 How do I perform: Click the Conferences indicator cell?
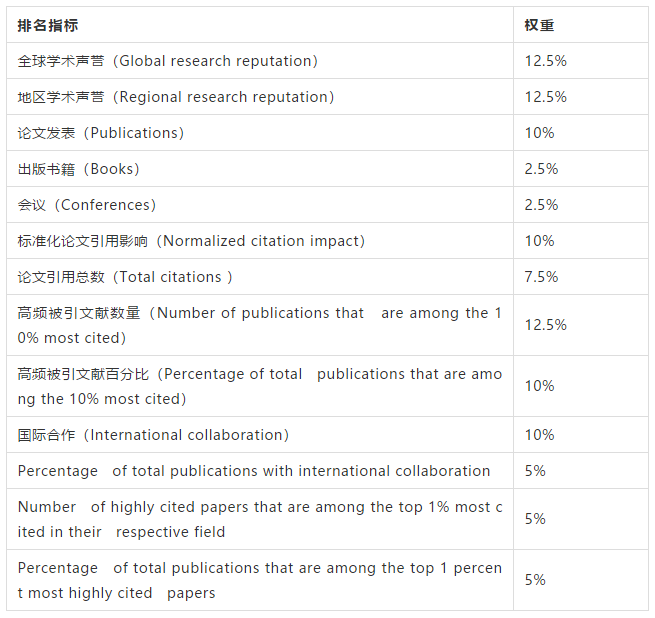(260, 204)
